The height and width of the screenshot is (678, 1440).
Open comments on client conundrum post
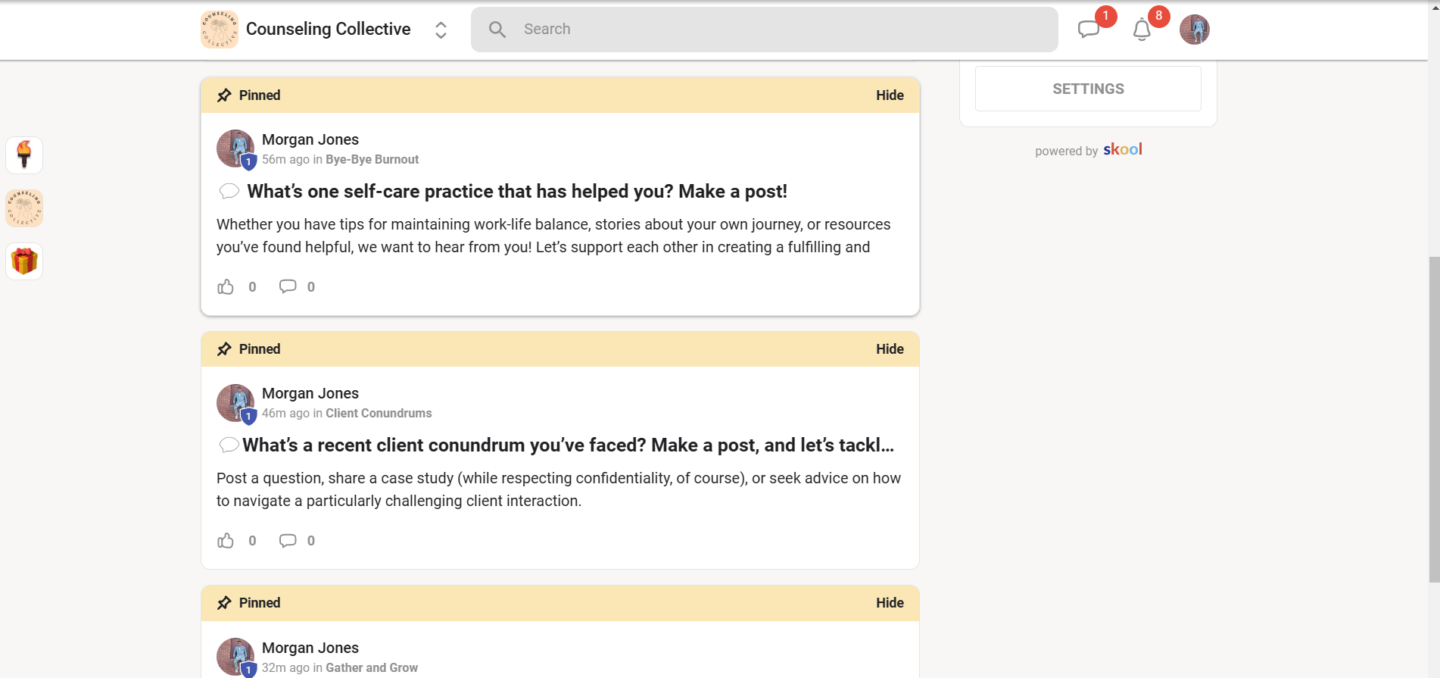click(x=288, y=541)
